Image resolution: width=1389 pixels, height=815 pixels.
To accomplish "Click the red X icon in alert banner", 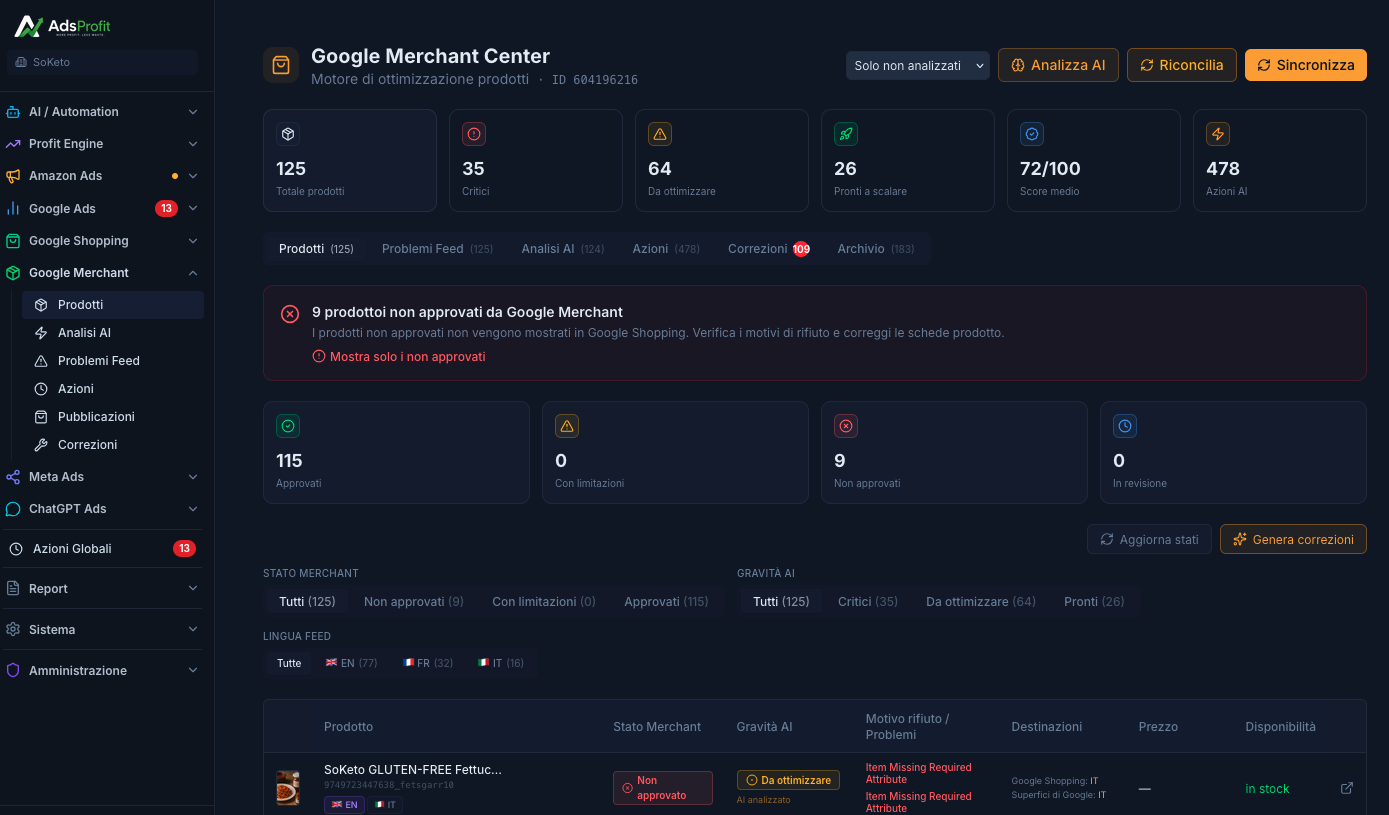I will click(290, 314).
